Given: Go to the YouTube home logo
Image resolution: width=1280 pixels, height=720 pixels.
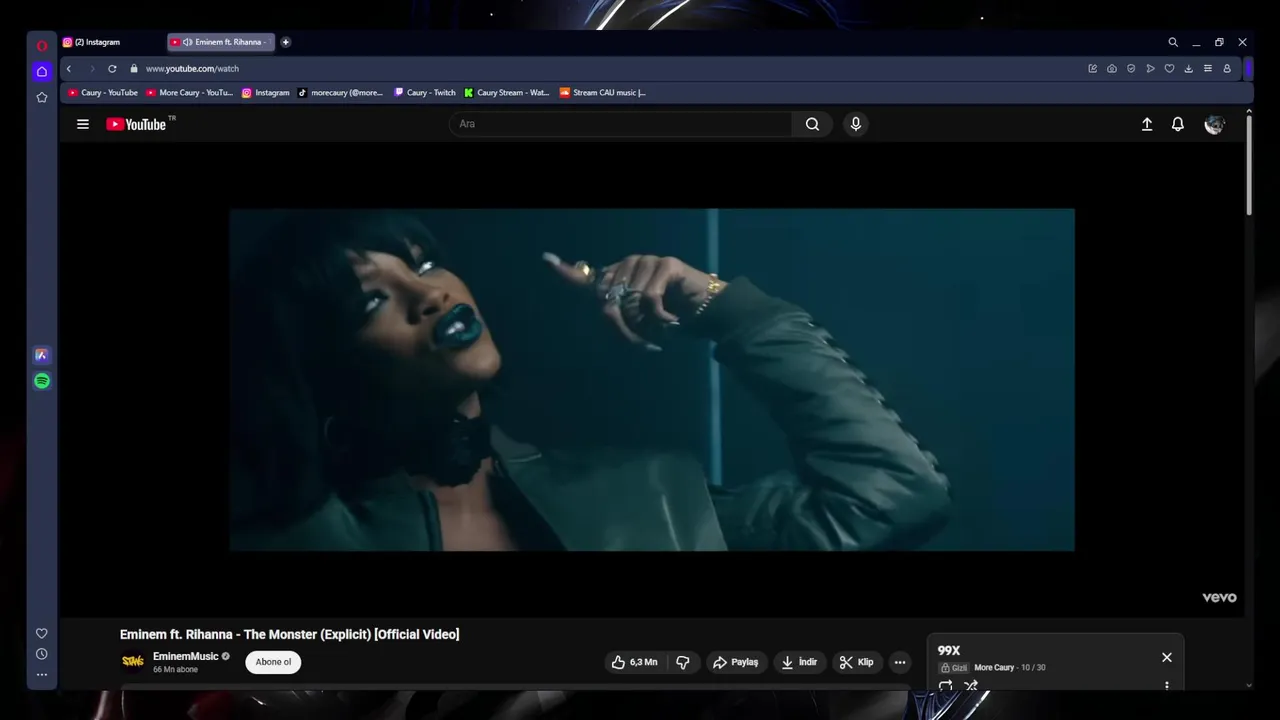Looking at the screenshot, I should [137, 124].
